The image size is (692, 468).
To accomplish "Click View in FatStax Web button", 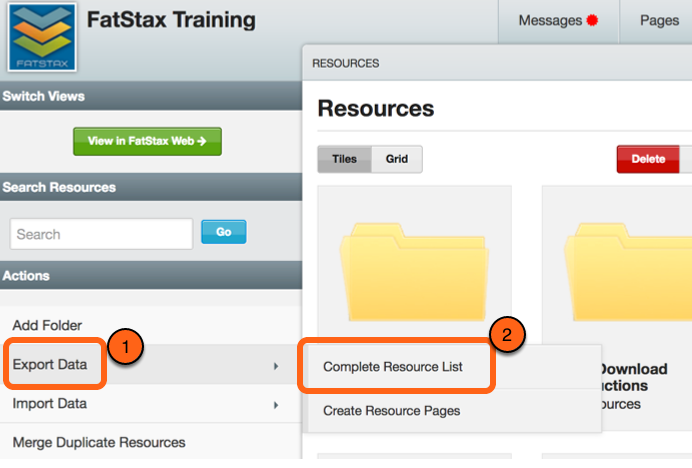I will pos(147,141).
